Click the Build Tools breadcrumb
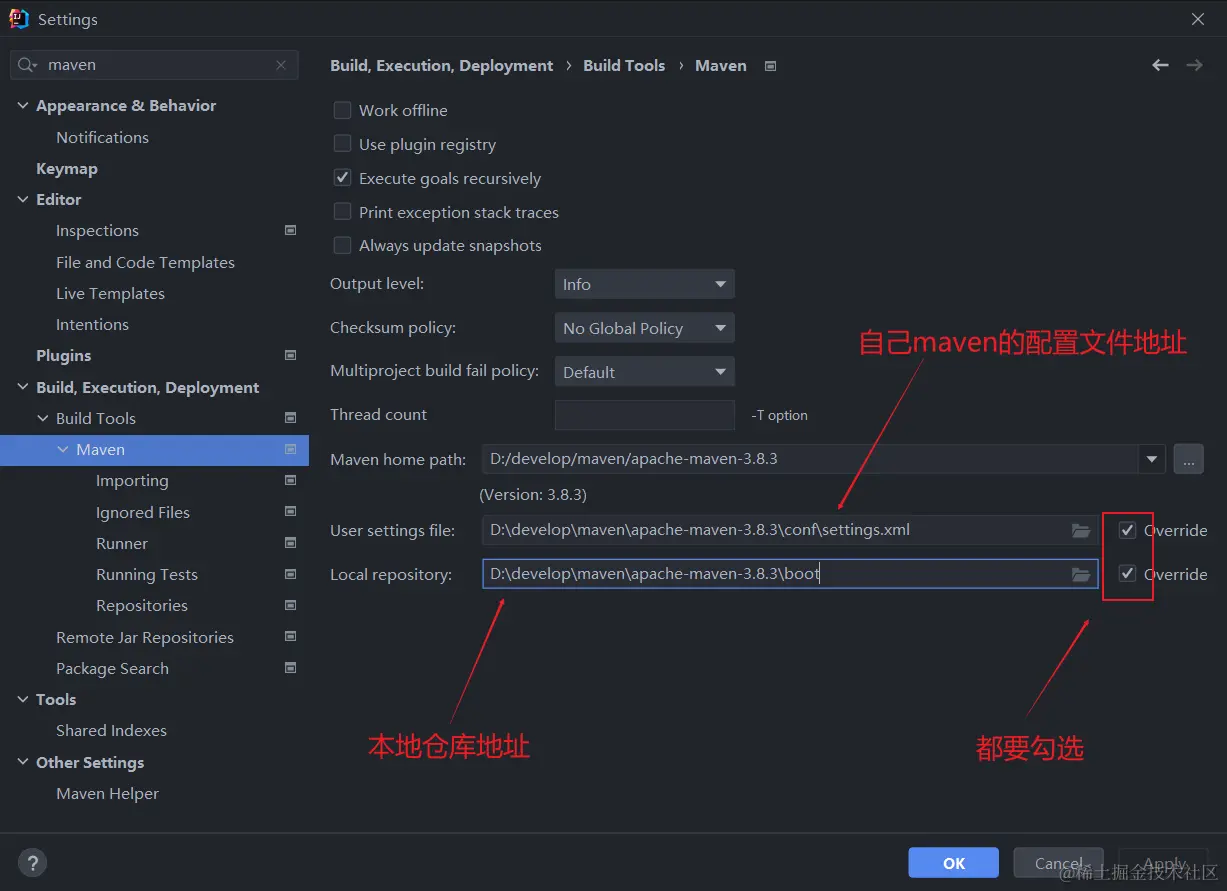1227x891 pixels. point(624,66)
